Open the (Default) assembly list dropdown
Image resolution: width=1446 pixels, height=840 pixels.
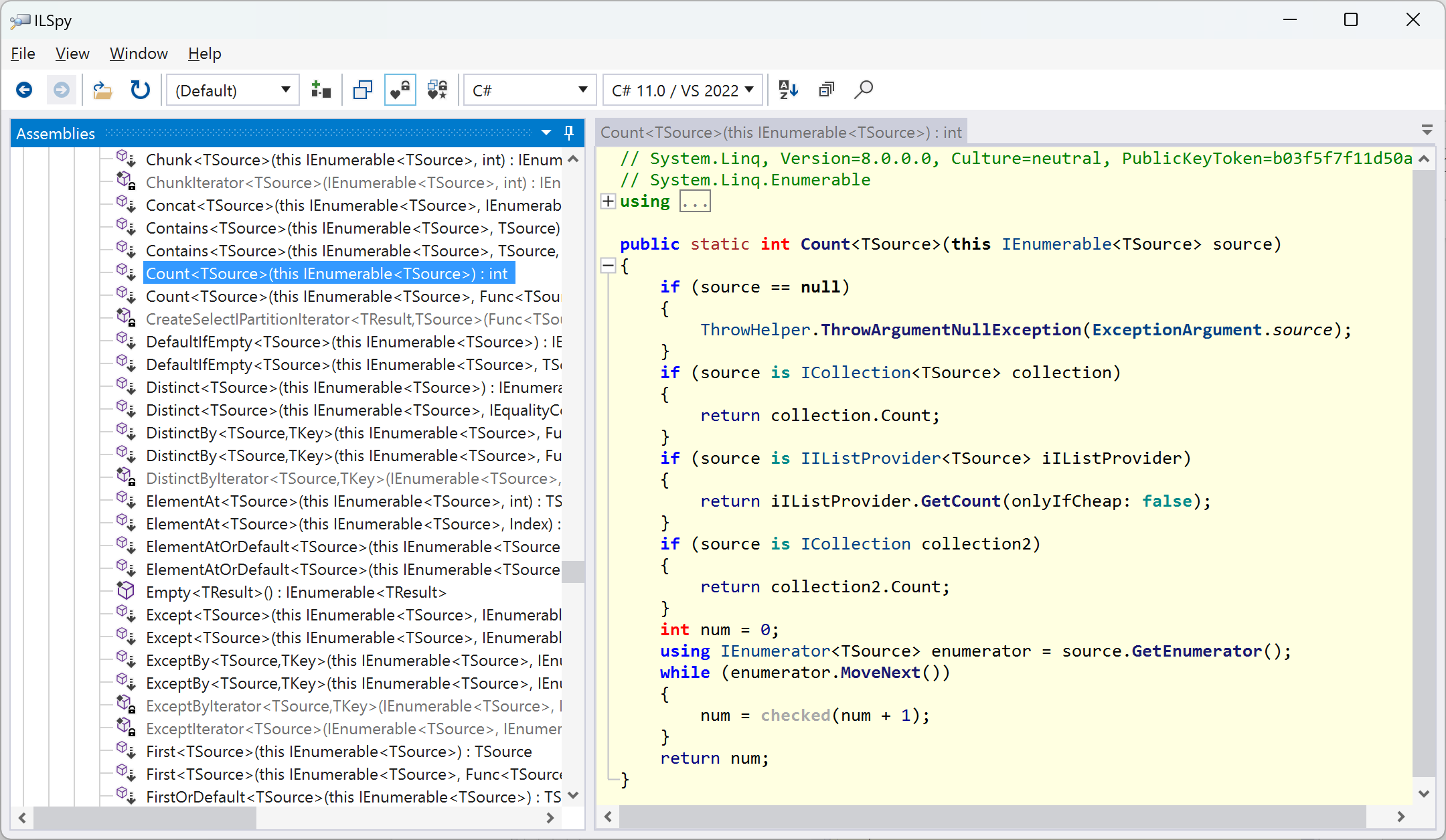coord(232,90)
